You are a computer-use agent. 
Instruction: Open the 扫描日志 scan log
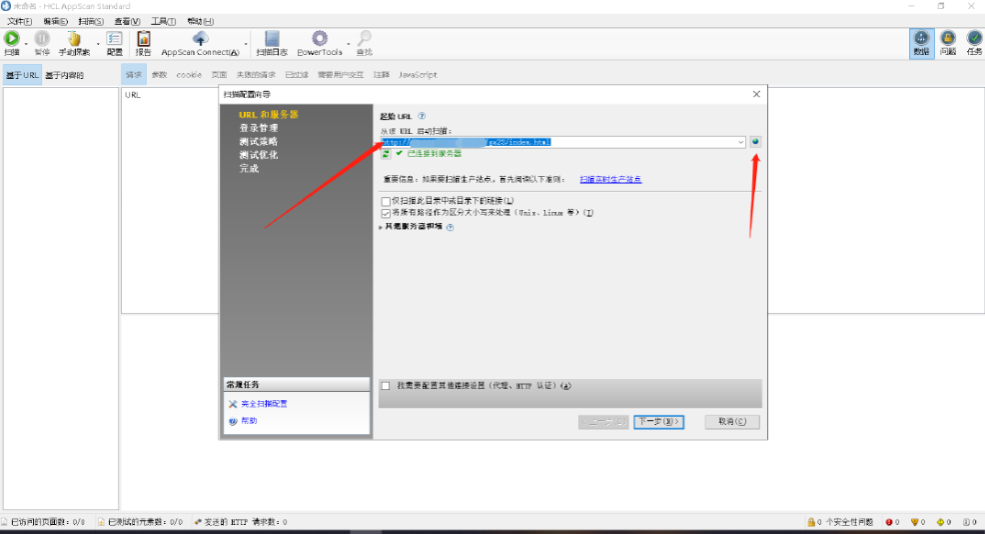click(x=271, y=38)
